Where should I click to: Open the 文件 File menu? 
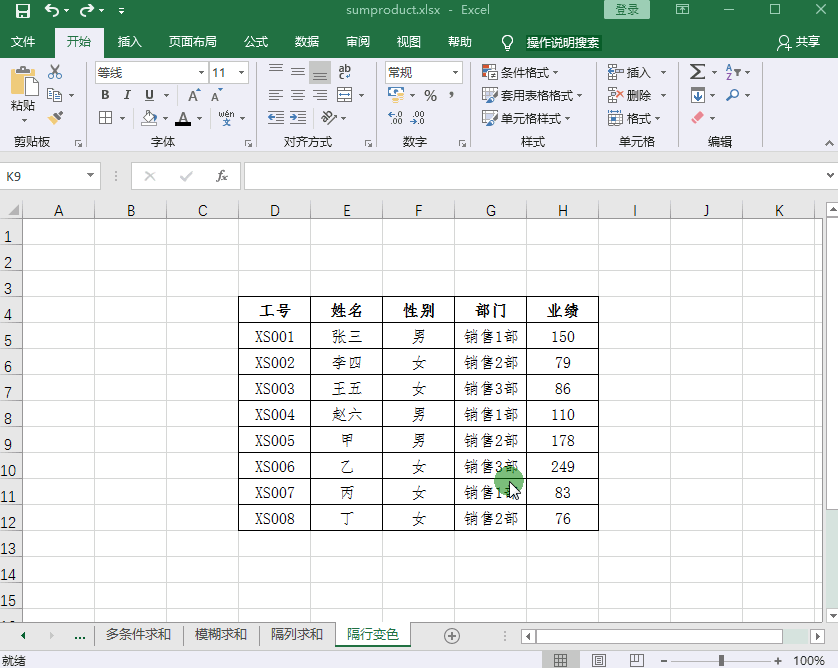23,42
